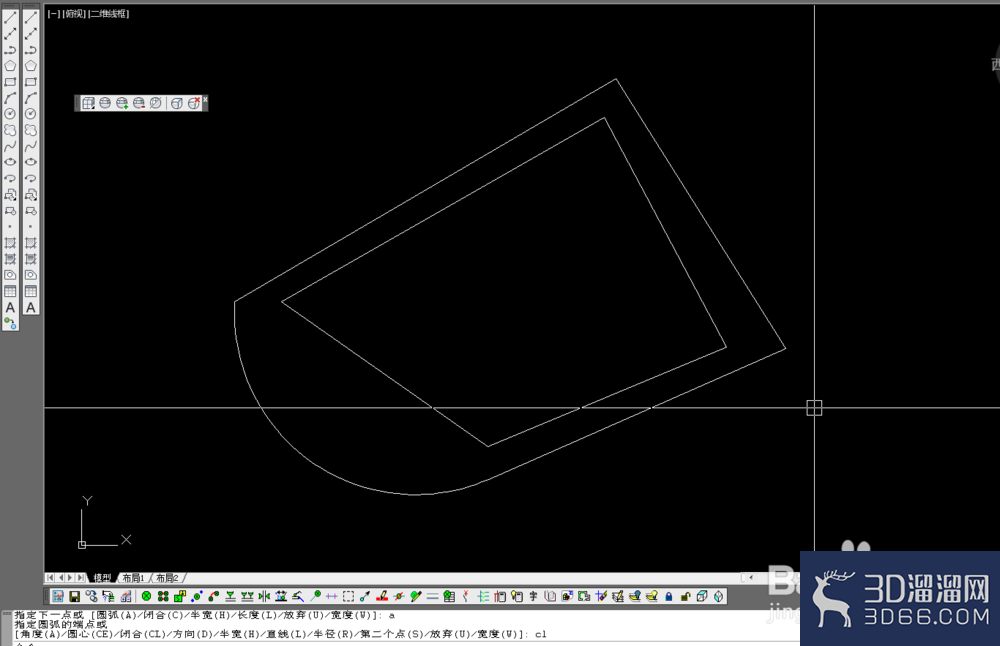Click the gem-shaped icon at the bottom toolbar's end

click(719, 596)
